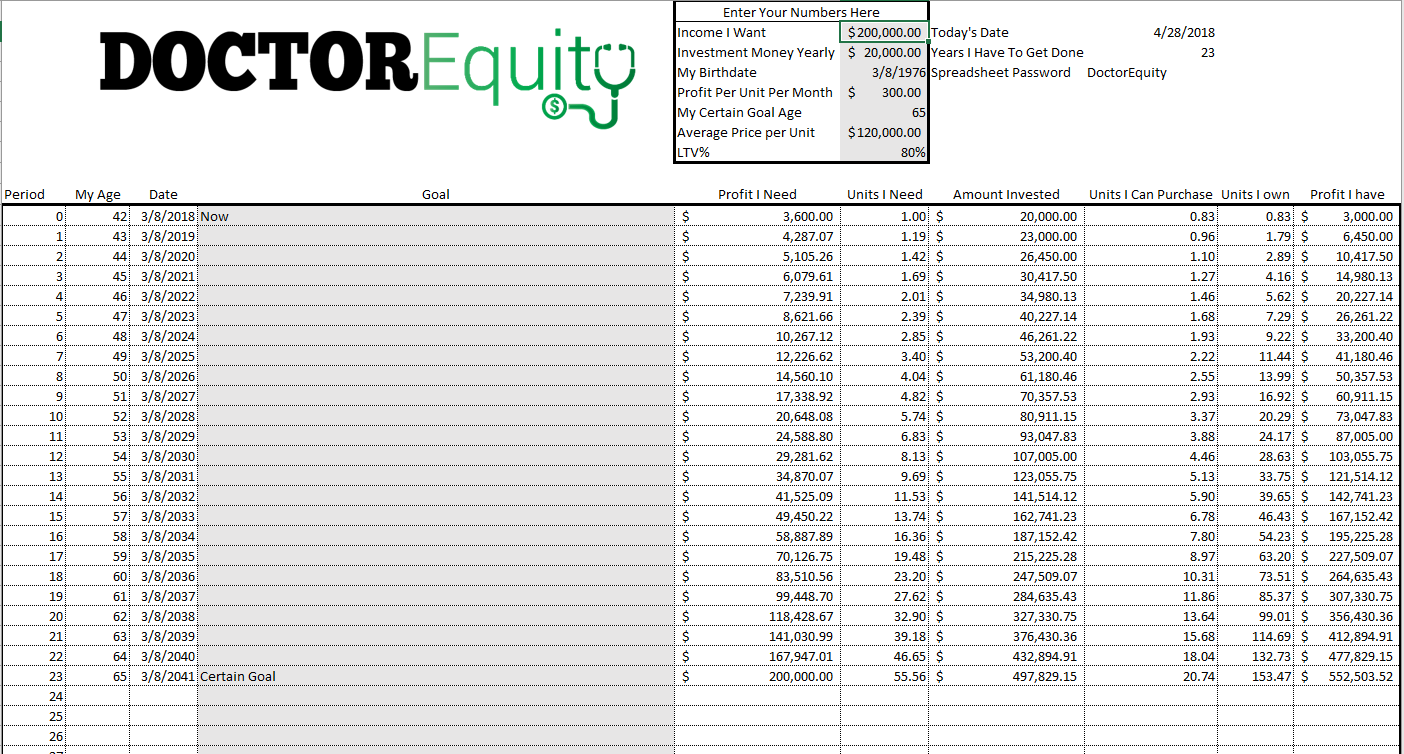Select My Birthdate value 3/8/1976
The height and width of the screenshot is (754, 1404).
[x=884, y=72]
